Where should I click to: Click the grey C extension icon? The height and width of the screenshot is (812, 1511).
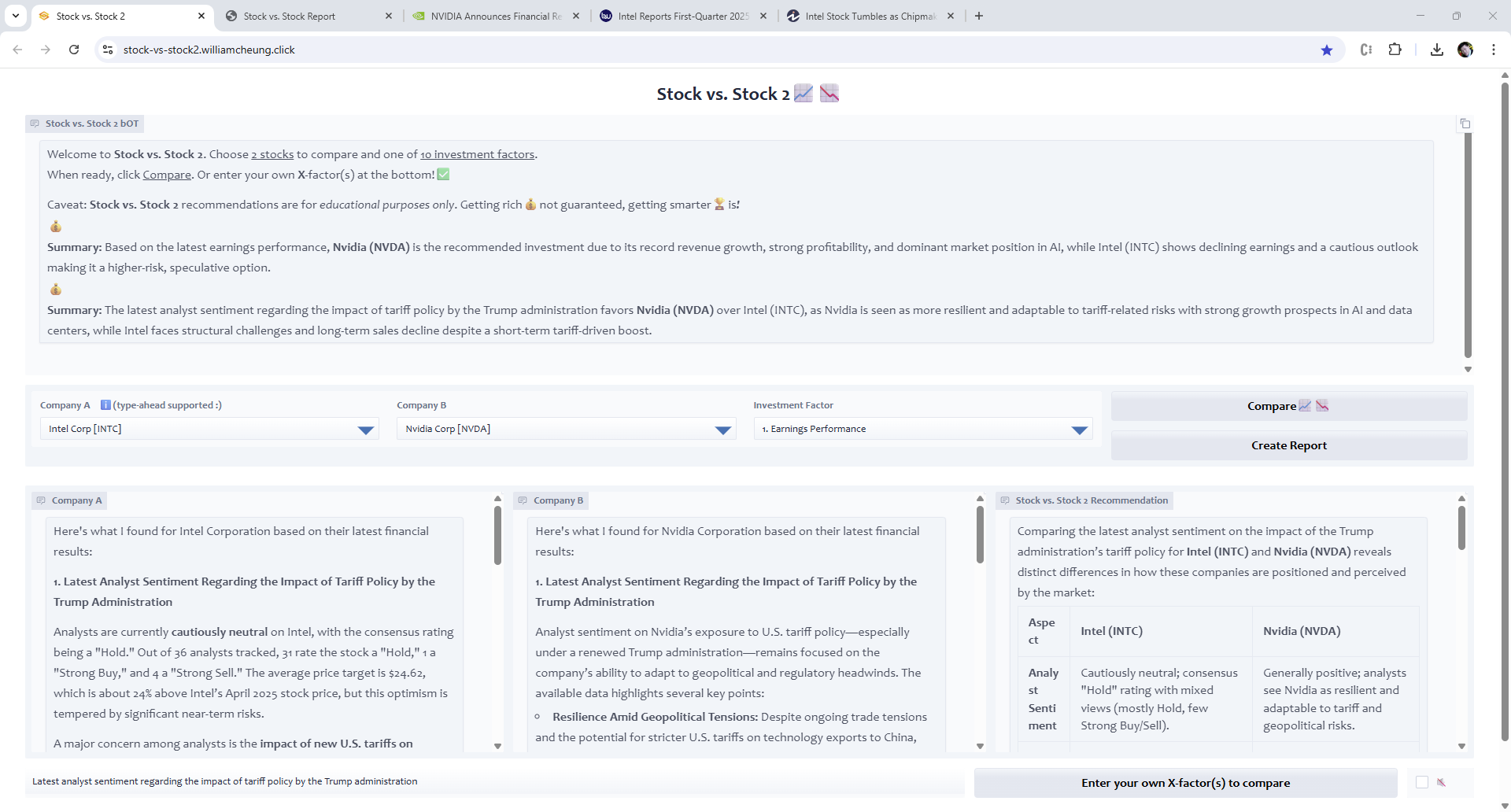tap(1366, 50)
